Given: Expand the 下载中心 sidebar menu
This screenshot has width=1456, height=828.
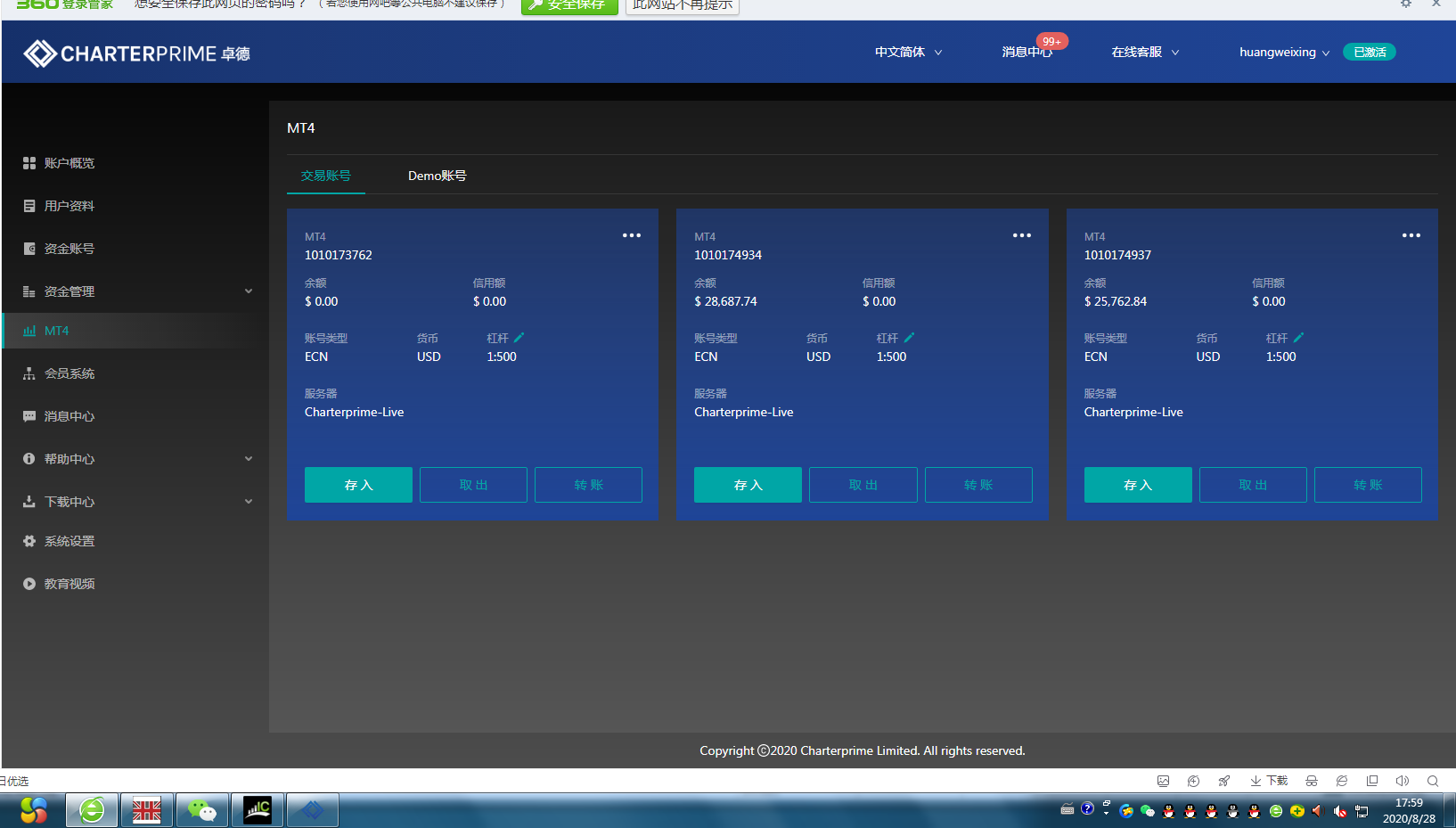Looking at the screenshot, I should (249, 502).
